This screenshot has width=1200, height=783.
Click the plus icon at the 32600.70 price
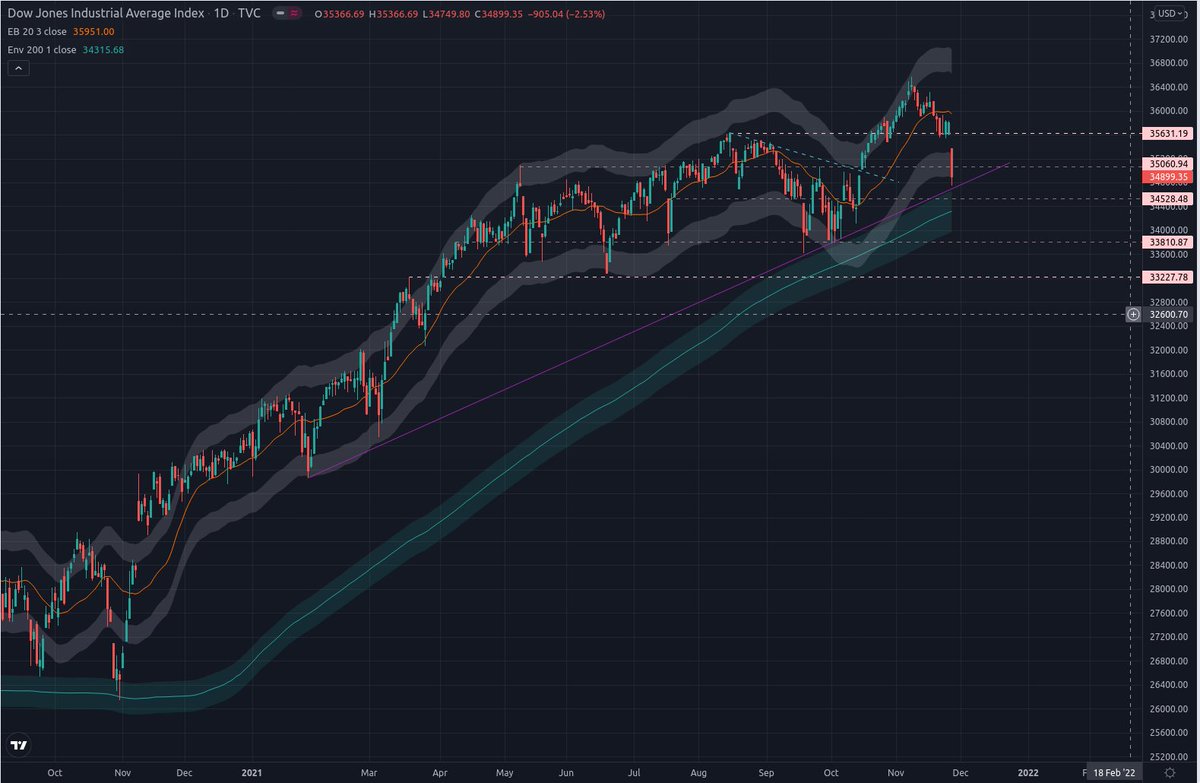1133,314
